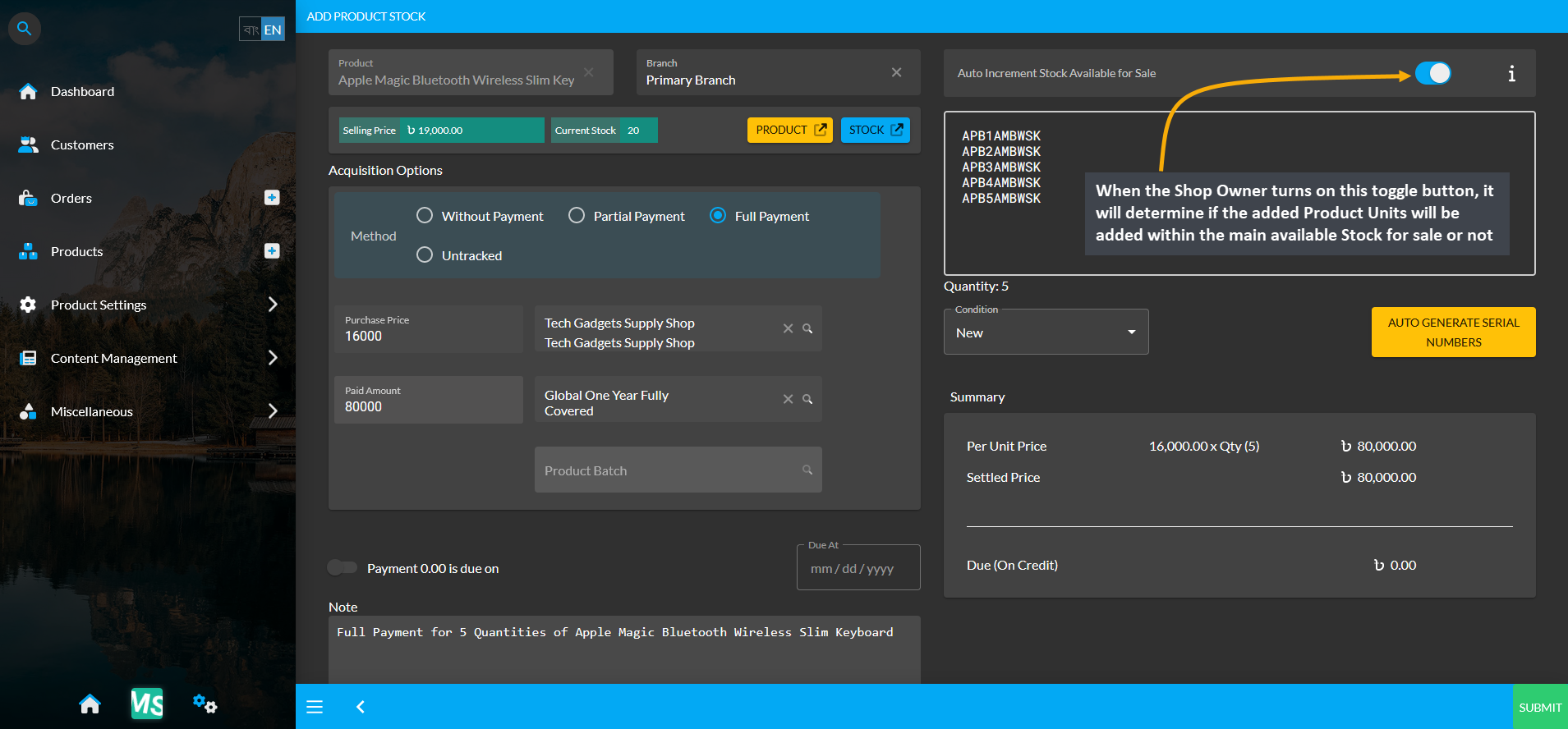Add new order with plus icon
Image resolution: width=1568 pixels, height=729 pixels.
[272, 197]
